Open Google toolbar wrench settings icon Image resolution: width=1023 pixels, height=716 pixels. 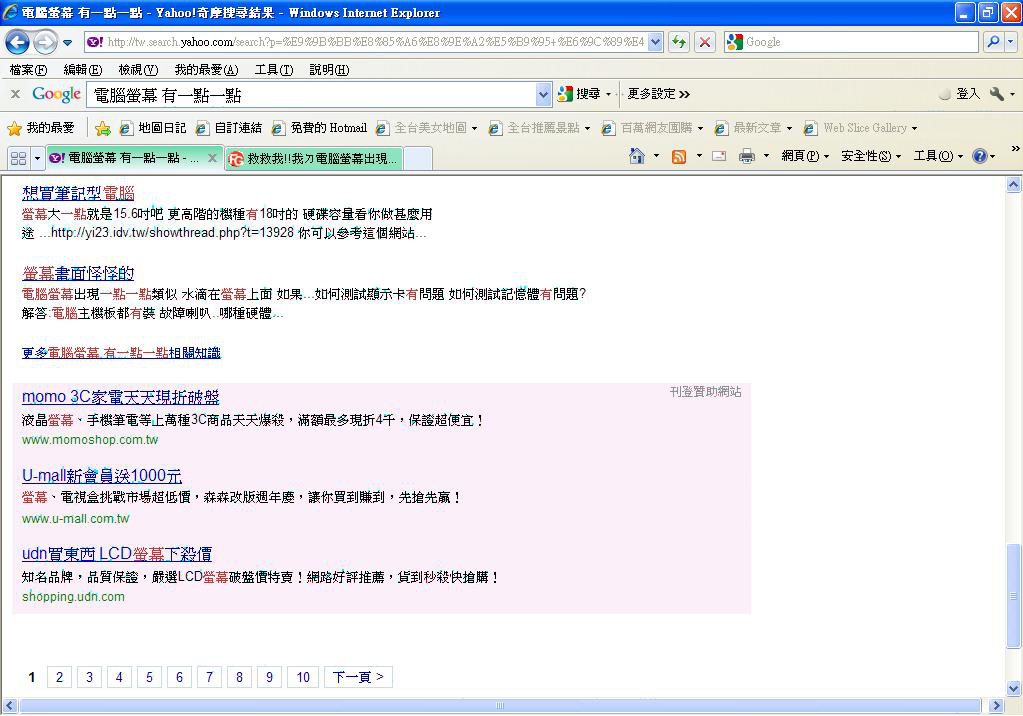tap(997, 94)
